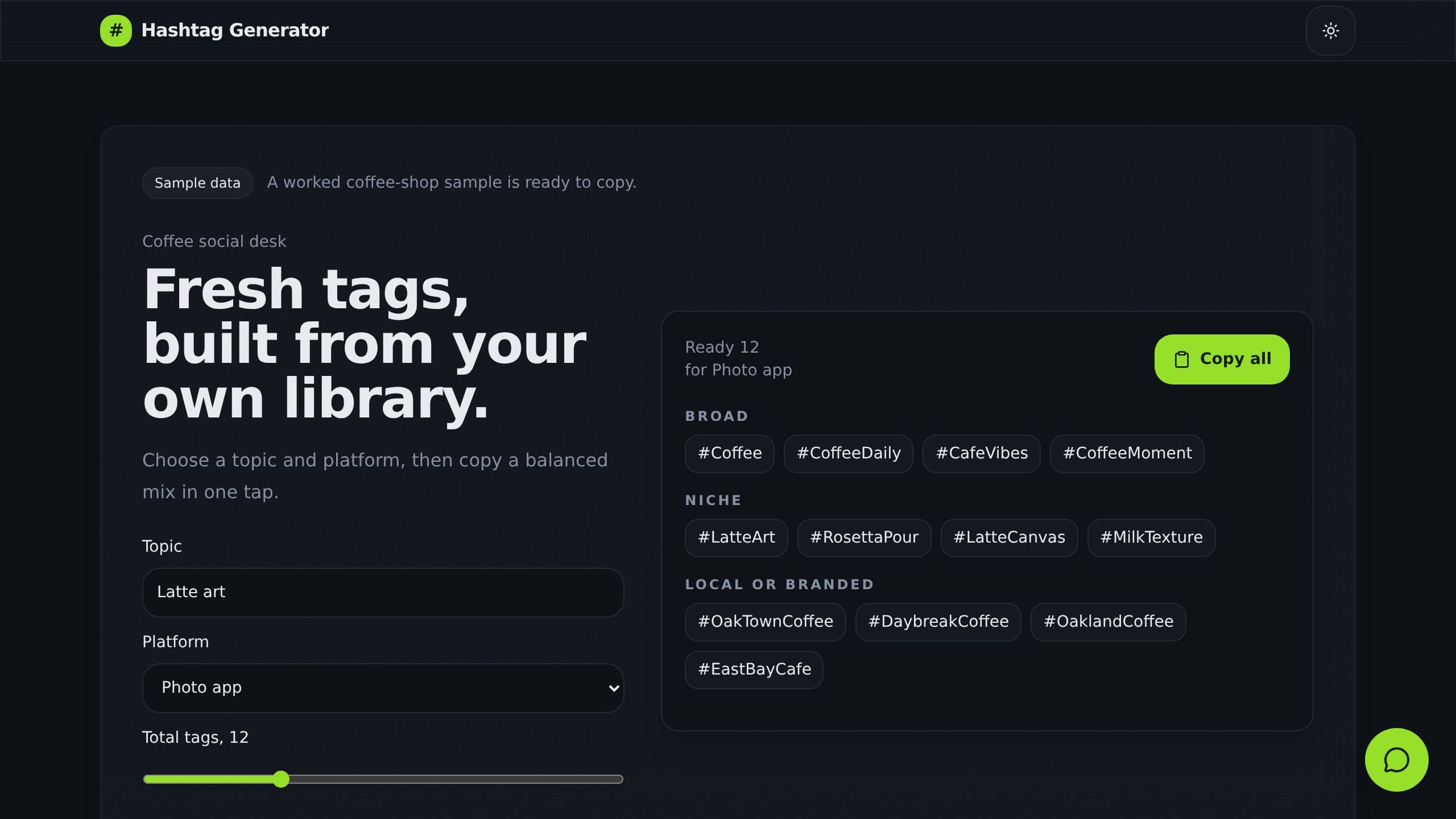Image resolution: width=1456 pixels, height=819 pixels.
Task: Click the Sample data badge
Action: pos(197,183)
